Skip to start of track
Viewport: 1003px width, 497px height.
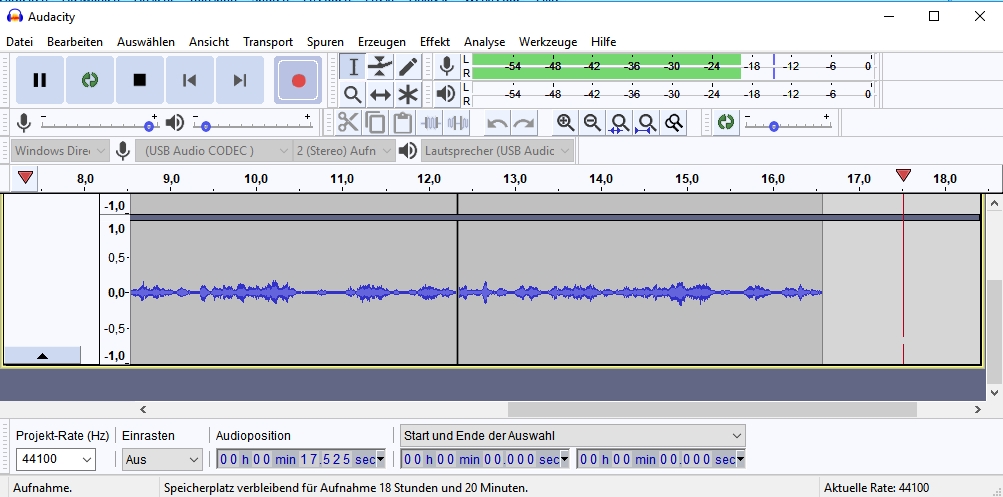[x=189, y=80]
